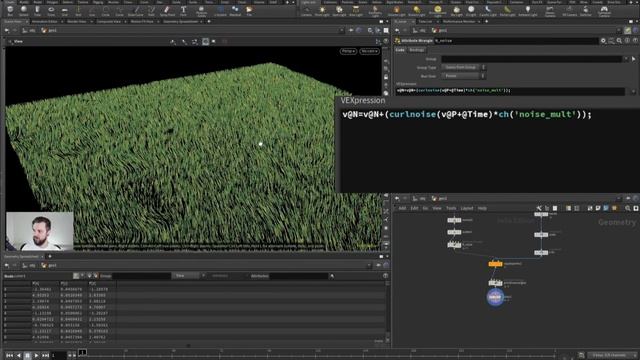Click the obj path in the network editor
This screenshot has width=640, height=360.
coord(419,198)
